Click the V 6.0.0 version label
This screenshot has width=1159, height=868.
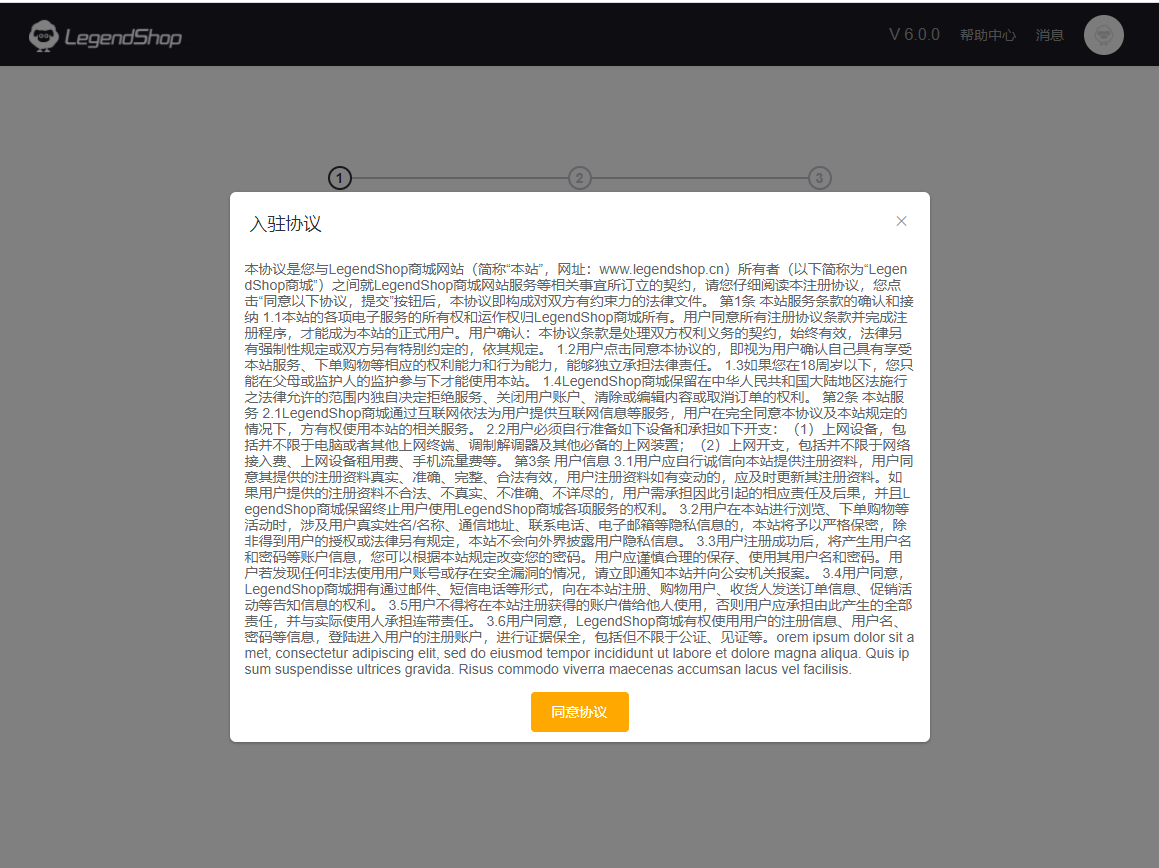coord(914,35)
